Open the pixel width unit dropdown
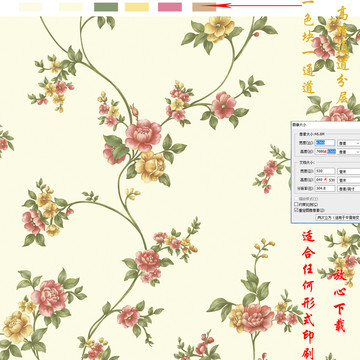360x360 pixels. click(349, 143)
